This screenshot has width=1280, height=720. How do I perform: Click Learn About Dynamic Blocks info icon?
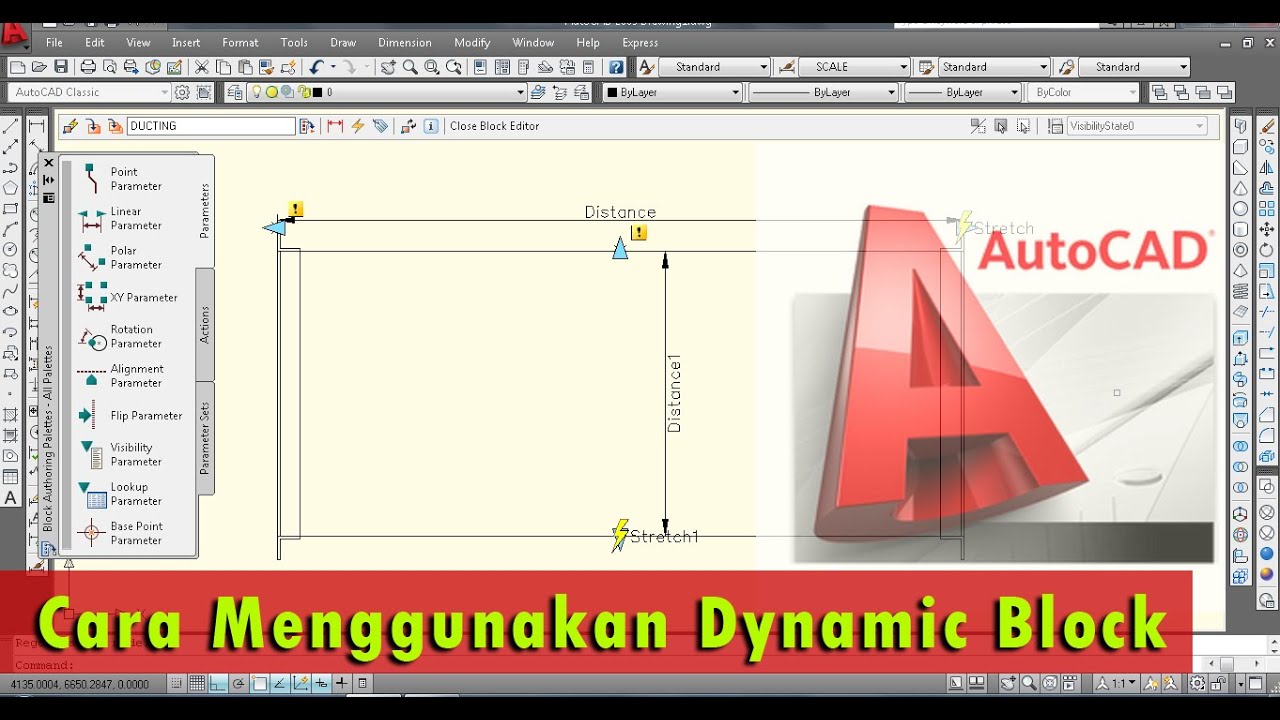[431, 126]
